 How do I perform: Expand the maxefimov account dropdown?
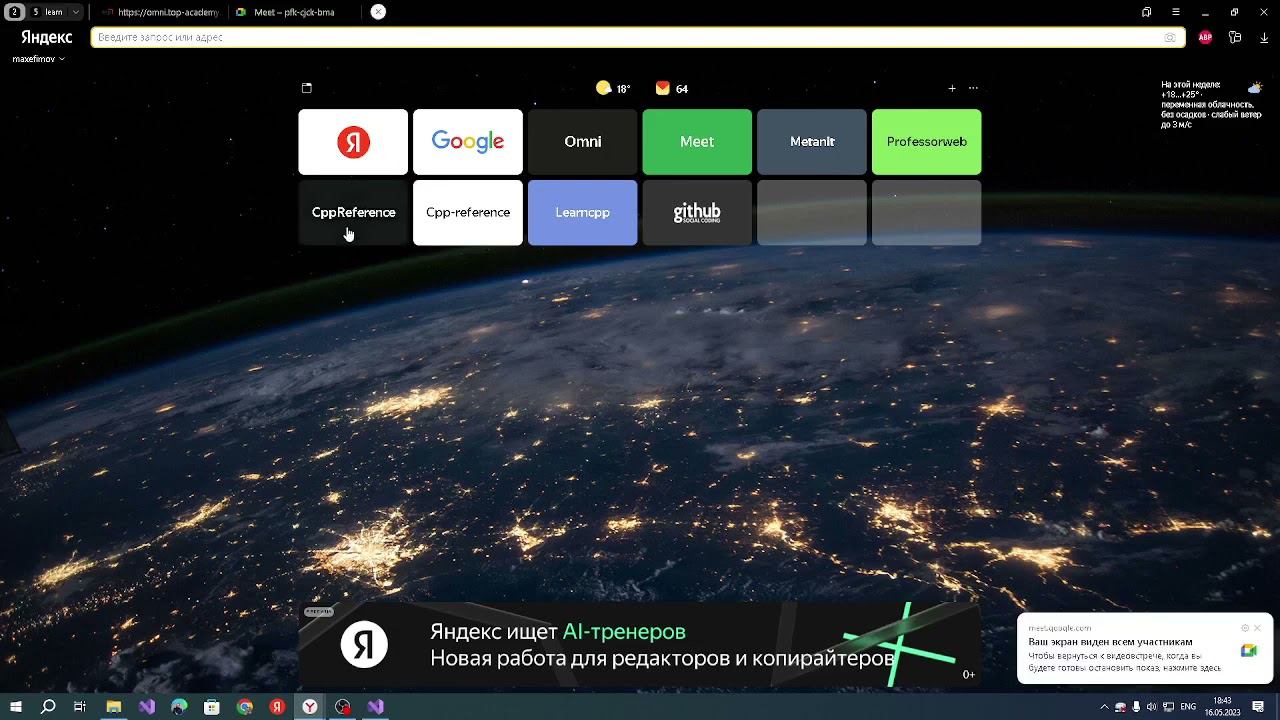point(39,59)
